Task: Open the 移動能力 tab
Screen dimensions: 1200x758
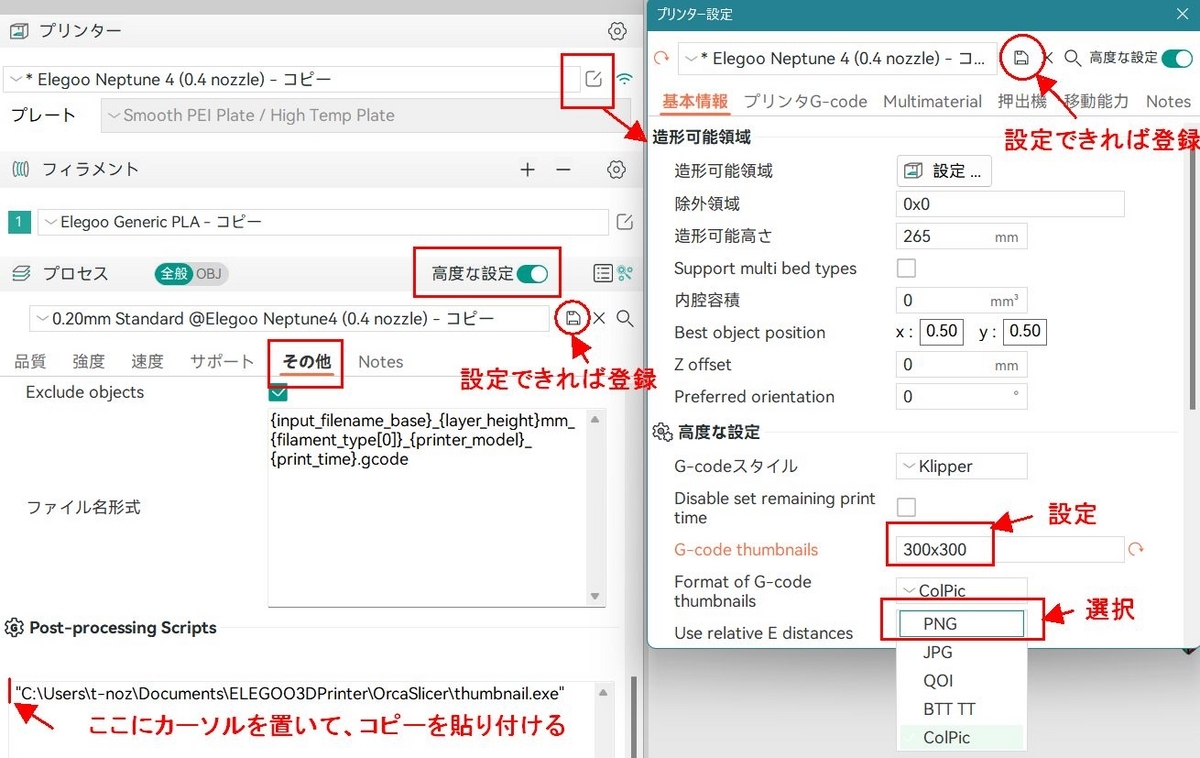Action: click(x=1096, y=101)
